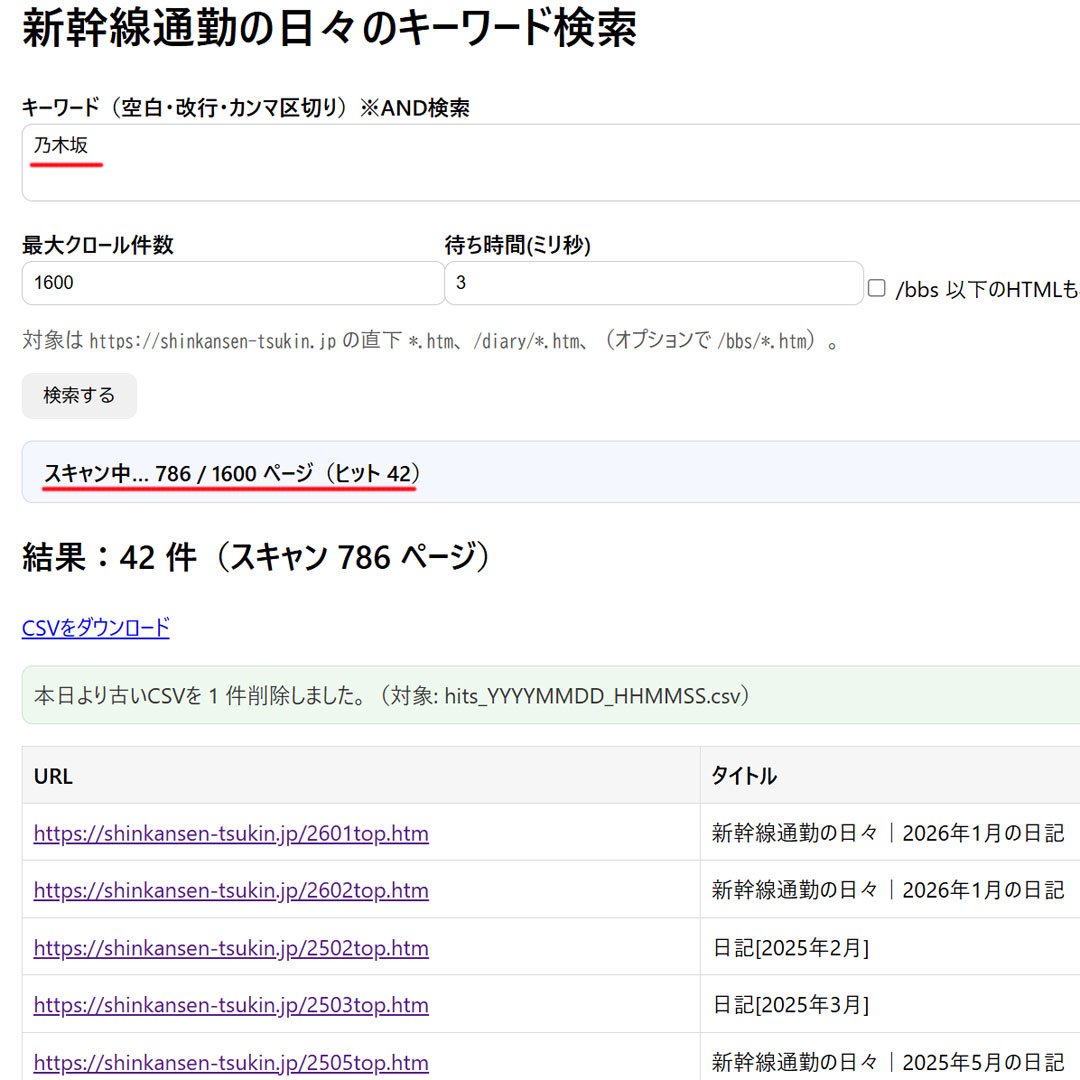1080x1080 pixels.
Task: Follow the 2502top.htm URL link
Action: (231, 948)
